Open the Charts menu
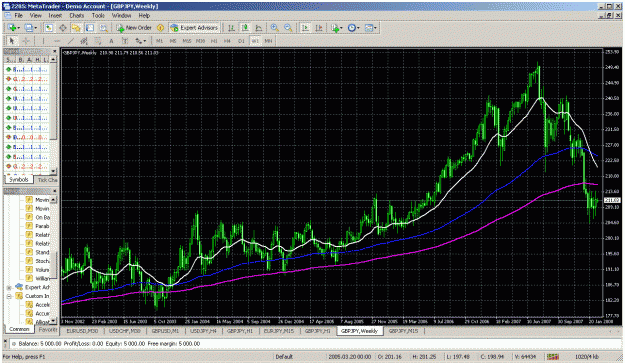This screenshot has width=625, height=363. pyautogui.click(x=77, y=16)
